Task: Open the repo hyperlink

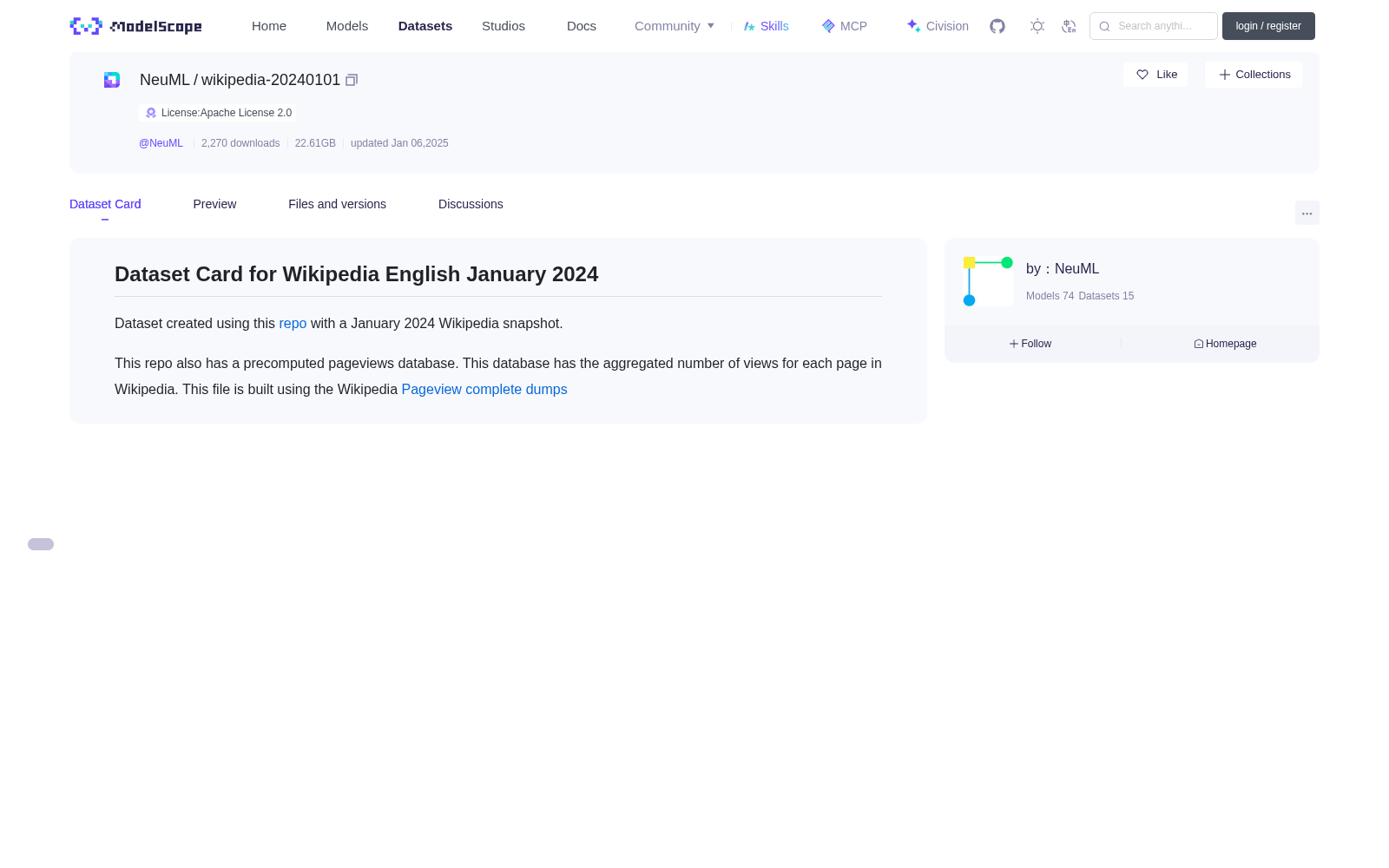Action: [293, 323]
